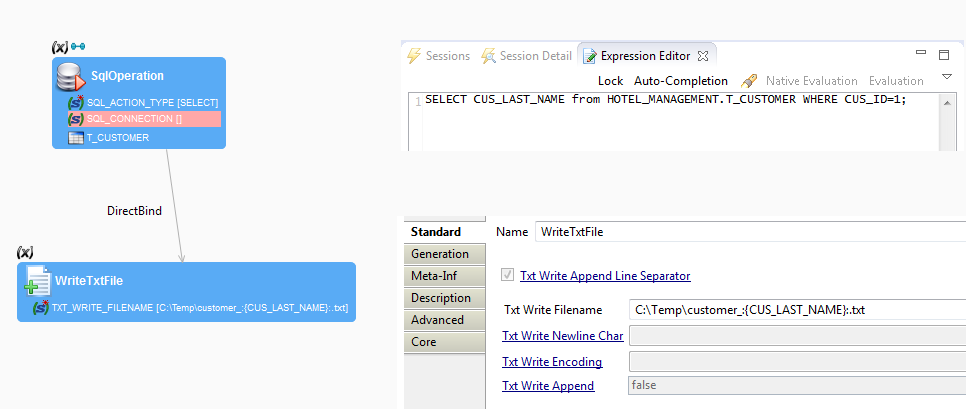Click the TXT_WRITE_FILENAME parameter icon
966x409 pixels.
pos(40,308)
